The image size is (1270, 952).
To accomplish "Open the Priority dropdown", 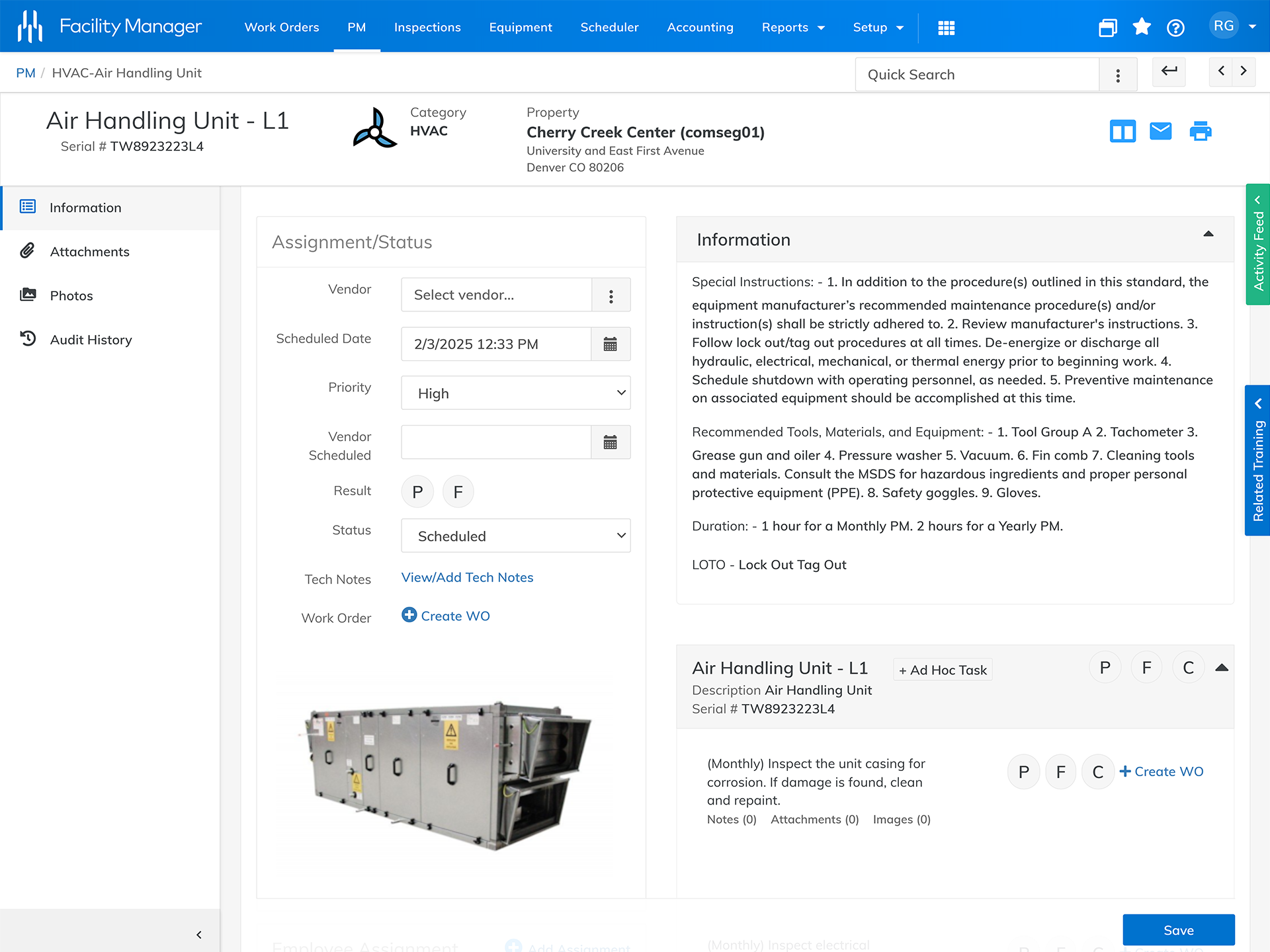I will (x=515, y=393).
